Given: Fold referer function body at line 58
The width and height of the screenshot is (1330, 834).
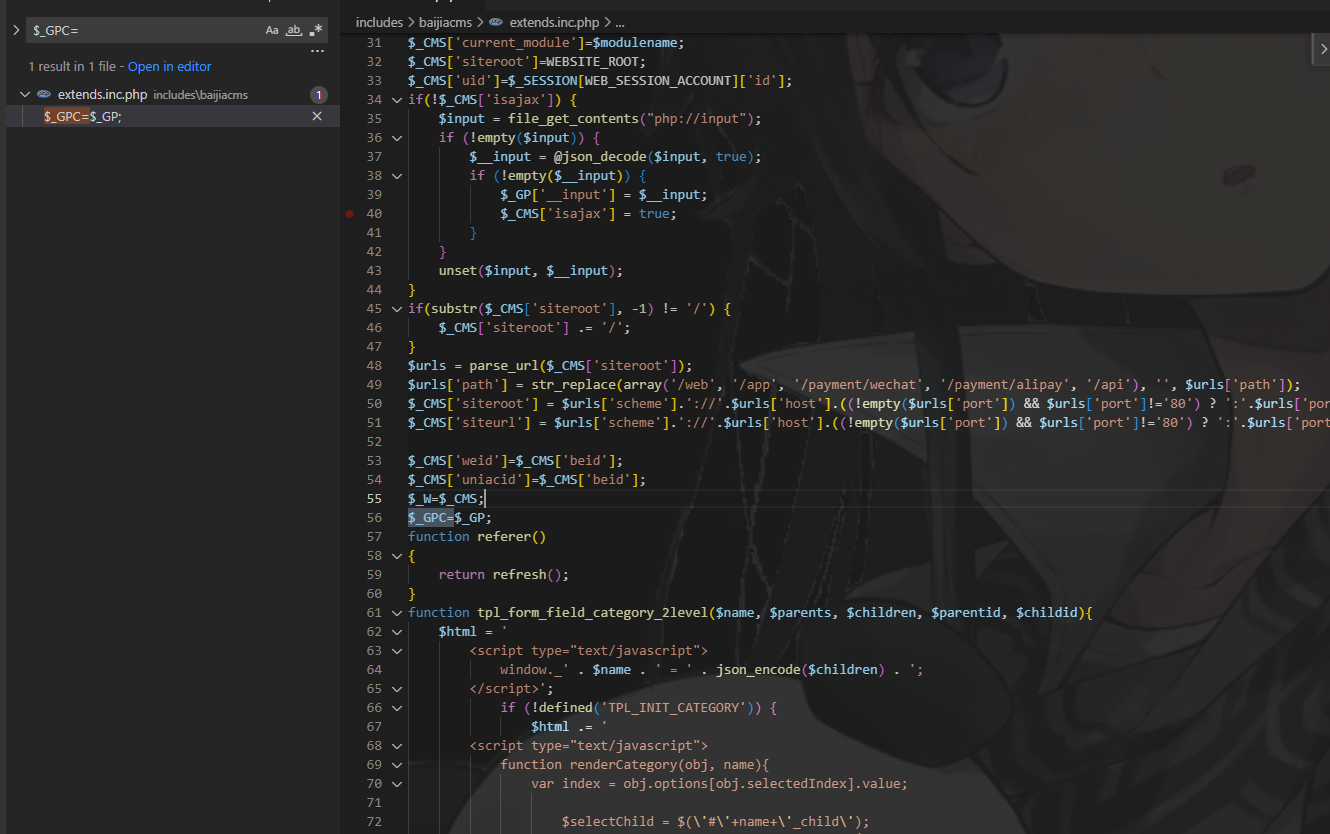Looking at the screenshot, I should click(397, 556).
